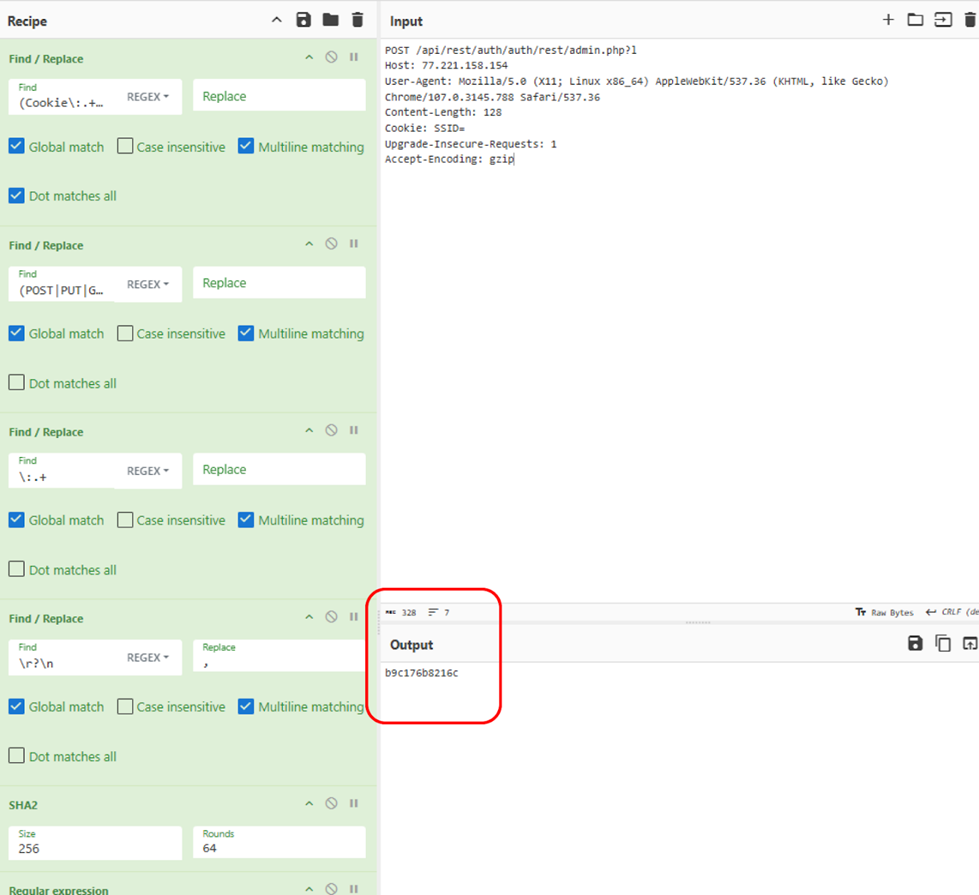Add a new input tab
Image resolution: width=979 pixels, height=895 pixels.
[x=888, y=20]
